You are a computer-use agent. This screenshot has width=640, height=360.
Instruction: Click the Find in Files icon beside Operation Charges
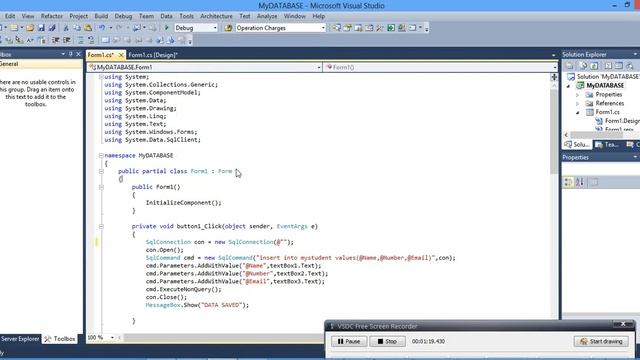(x=228, y=28)
